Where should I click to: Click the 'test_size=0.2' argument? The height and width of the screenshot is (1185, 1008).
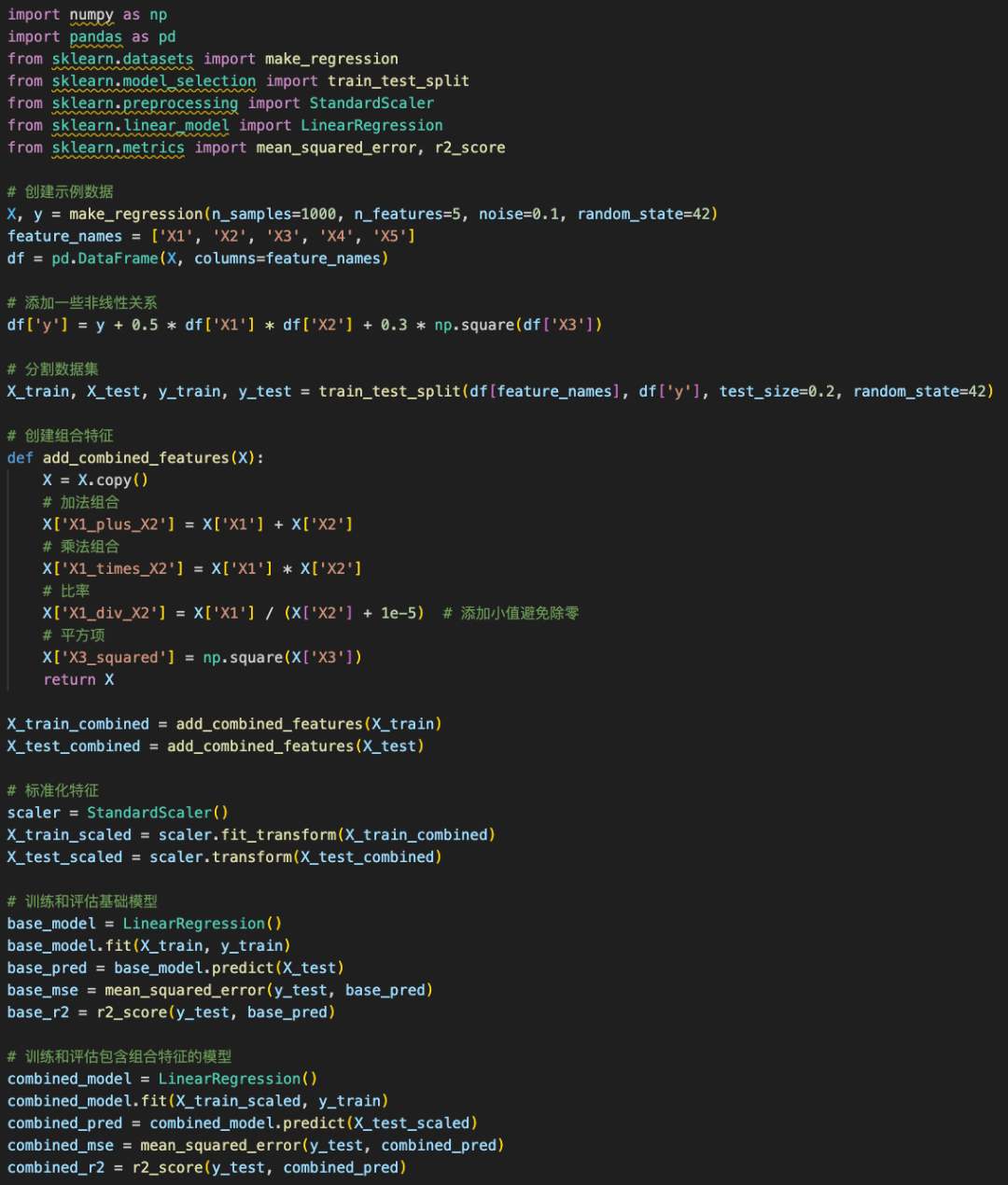777,392
